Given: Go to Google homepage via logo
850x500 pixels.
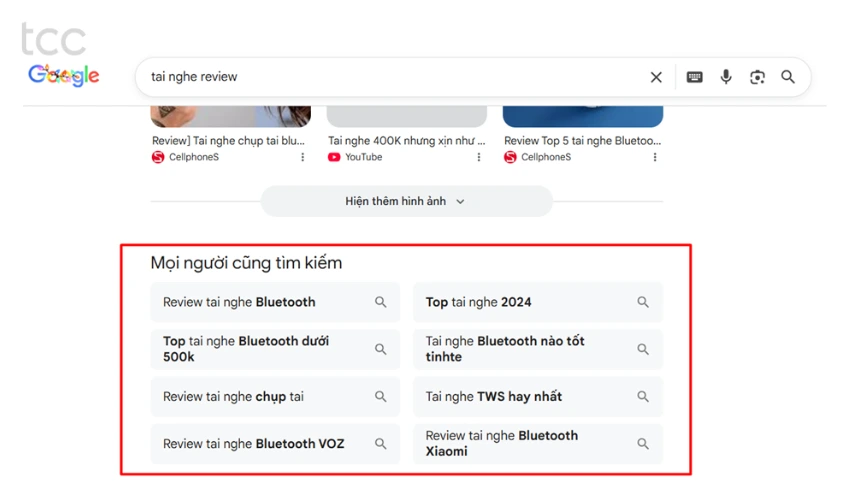Looking at the screenshot, I should (x=64, y=75).
